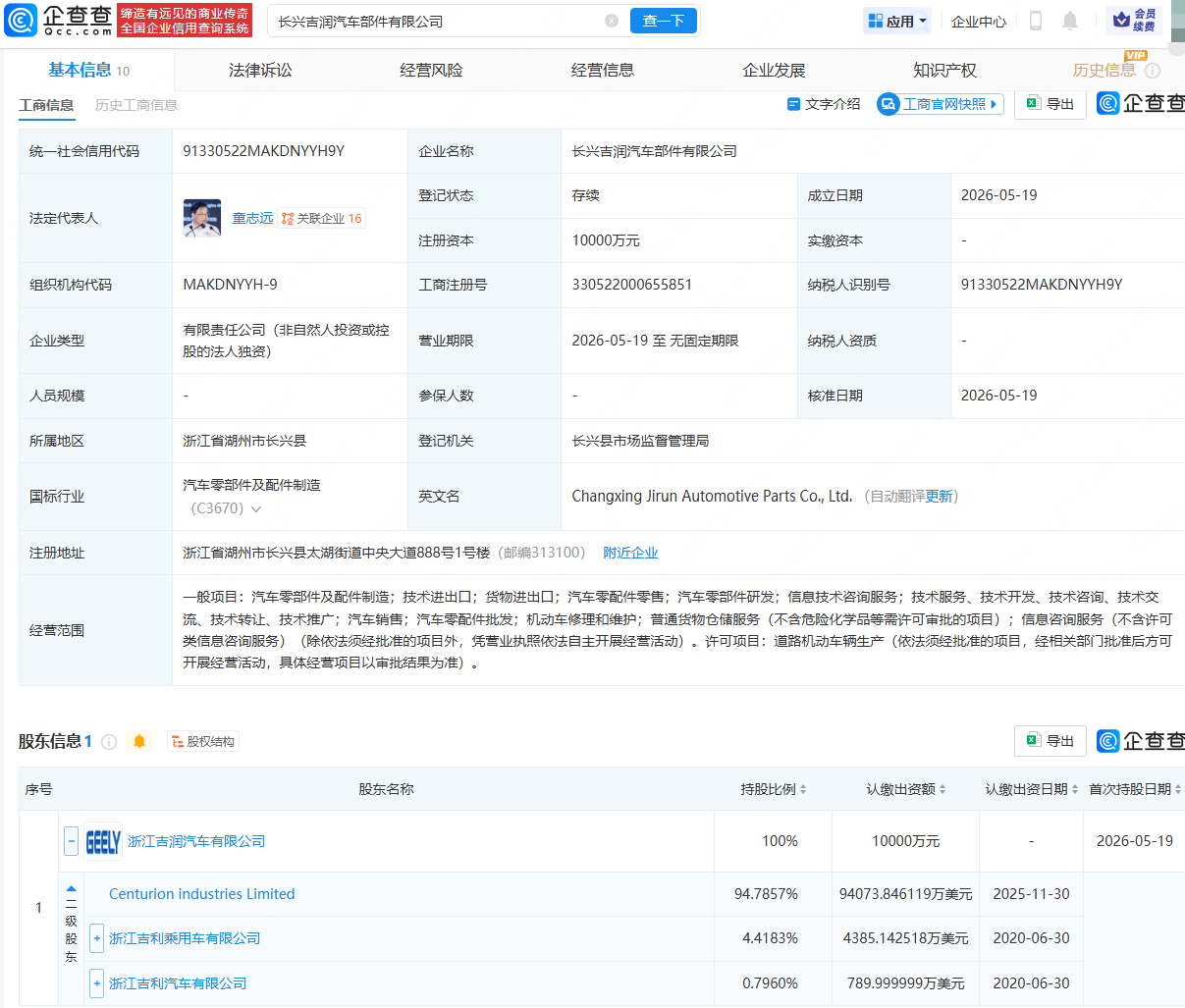
Task: View 关联企业 16 related companies
Action: click(x=321, y=218)
